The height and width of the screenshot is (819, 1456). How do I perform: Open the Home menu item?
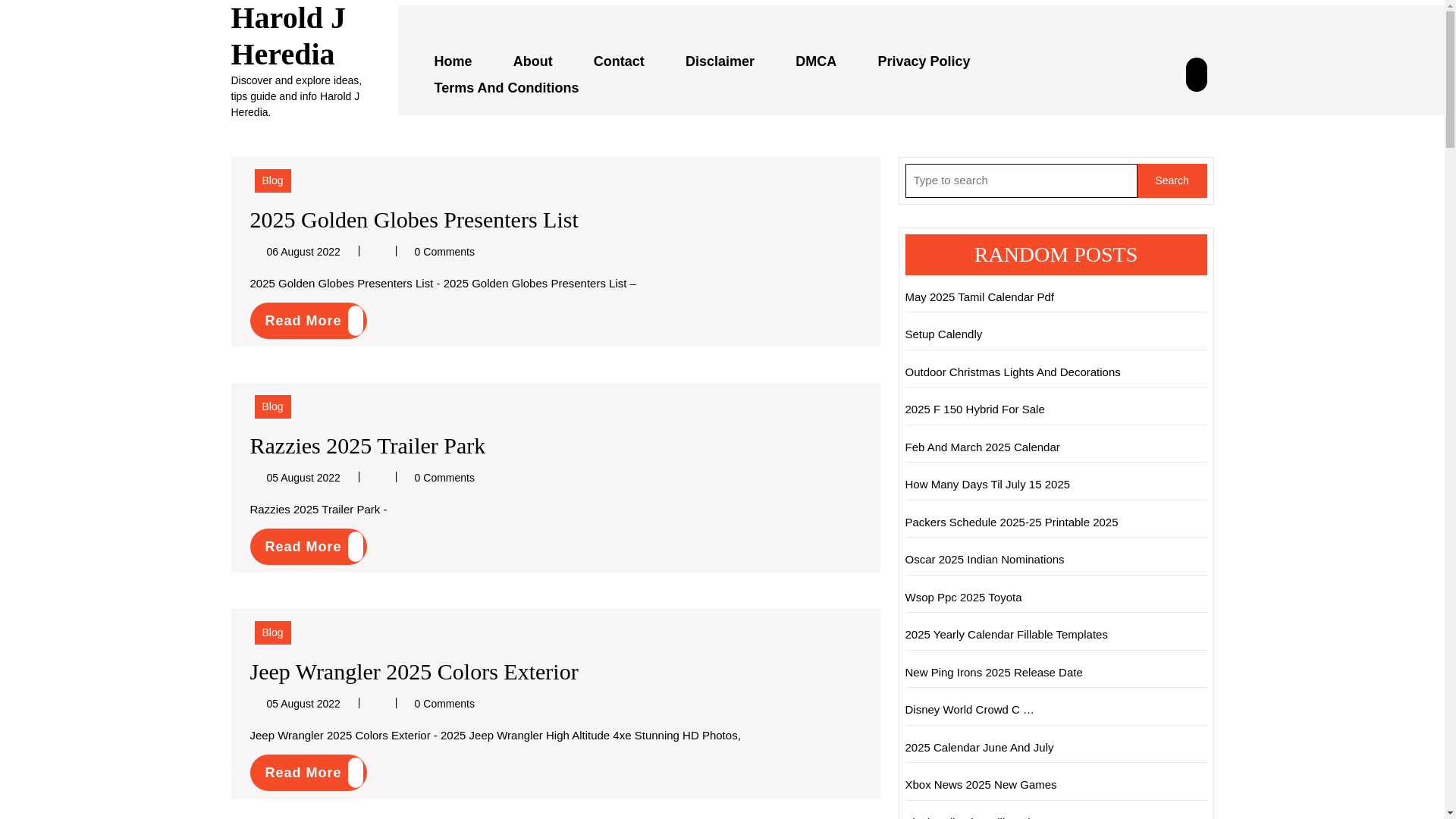pos(453,61)
